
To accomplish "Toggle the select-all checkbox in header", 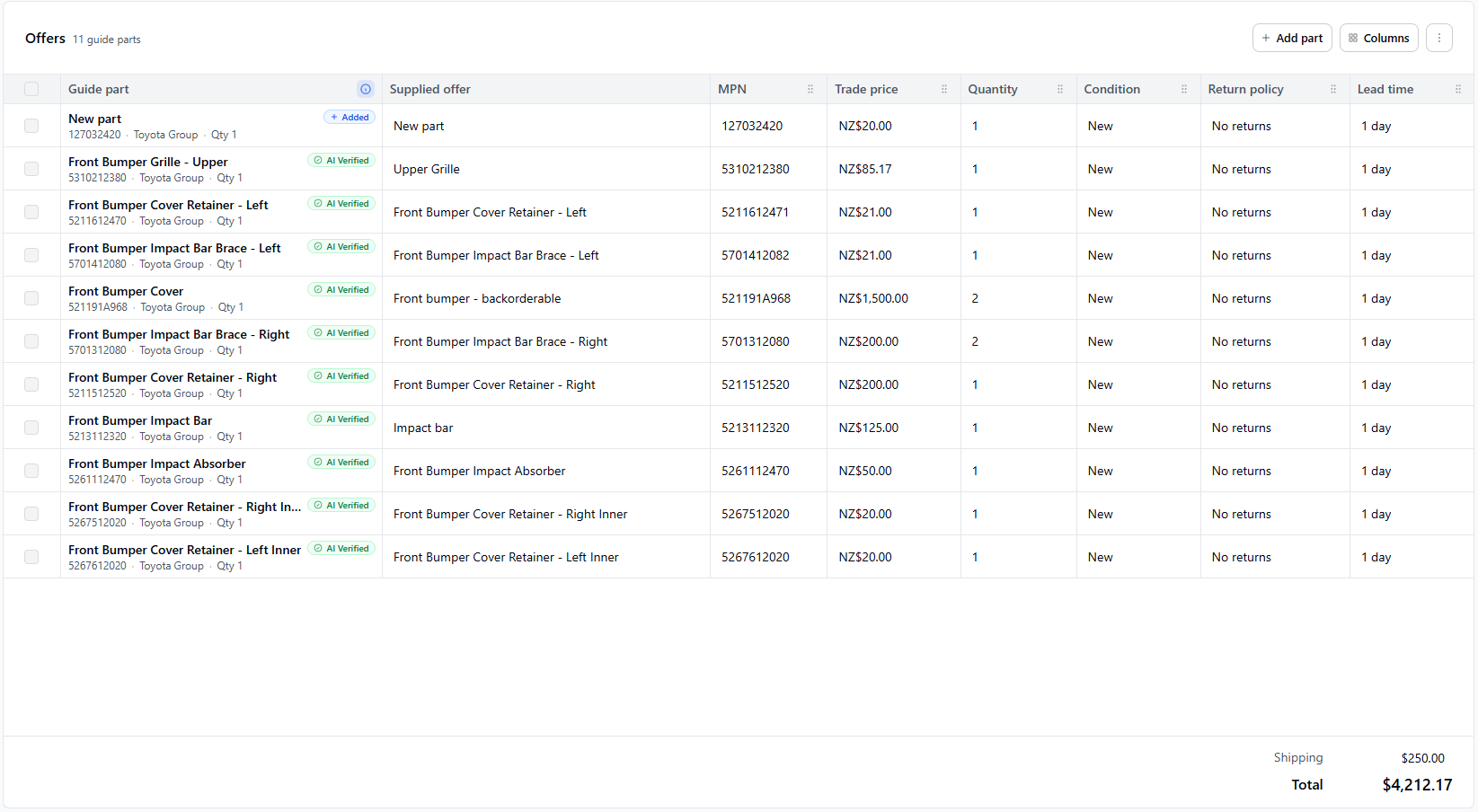I will 31,89.
